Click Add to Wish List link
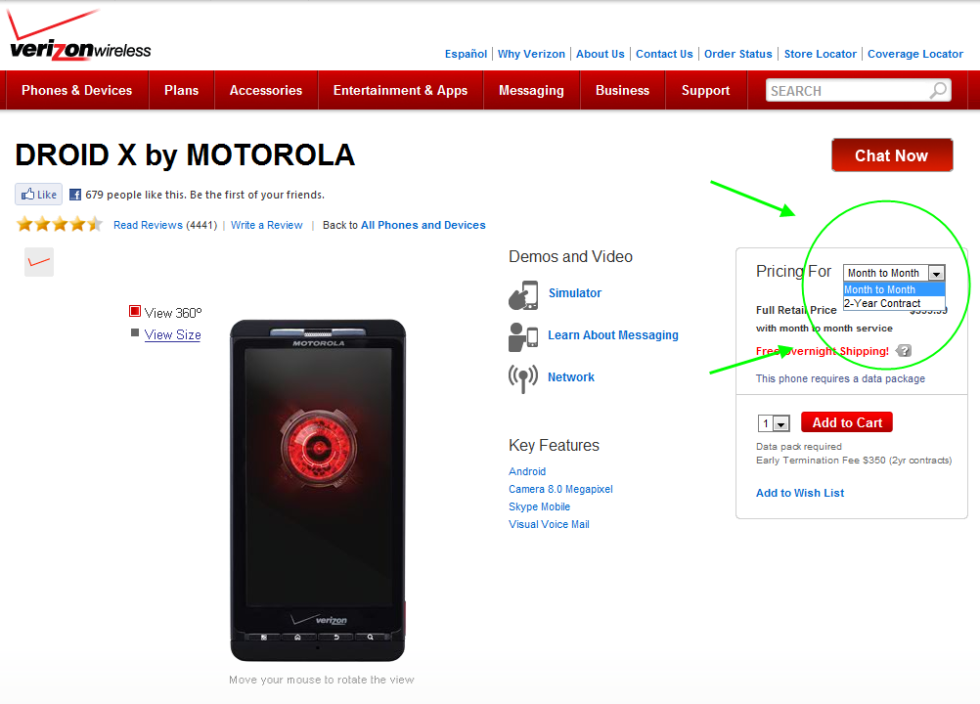980x704 pixels. (x=800, y=493)
